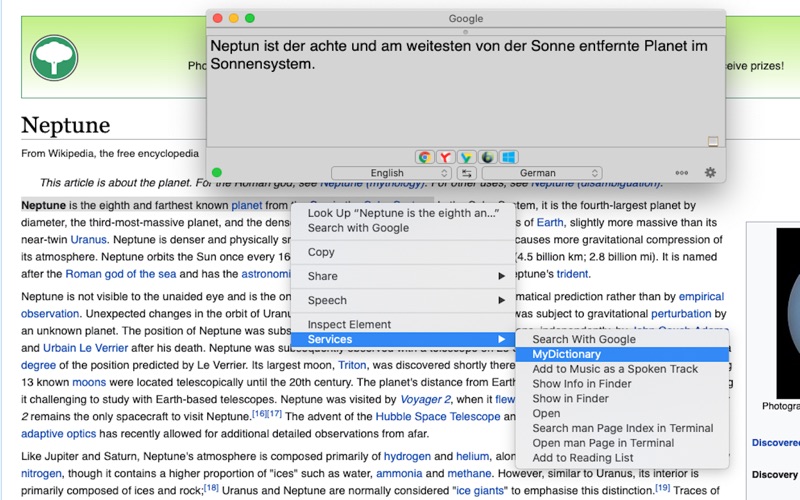
Task: Open the moons link
Action: (89, 382)
